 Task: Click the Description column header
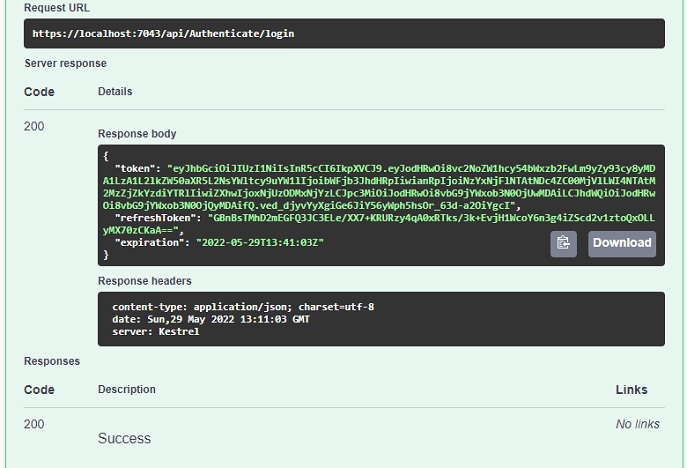coord(127,389)
